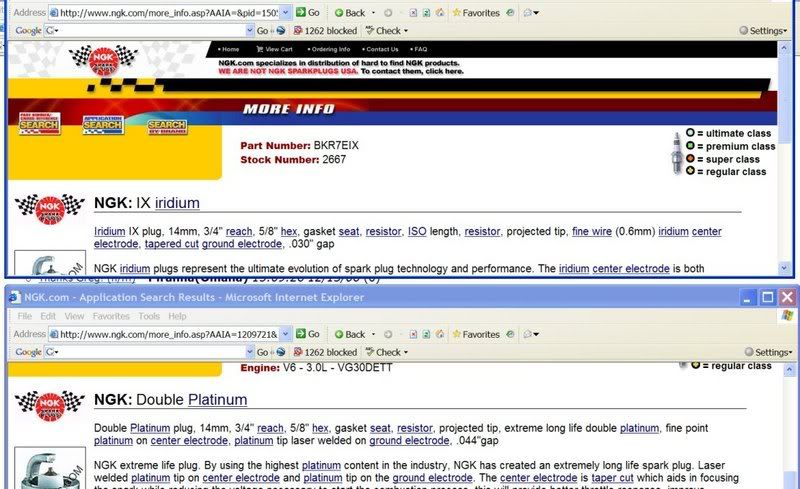Click Contact Us link in NGK navigation
The width and height of the screenshot is (800, 489).
pyautogui.click(x=380, y=49)
